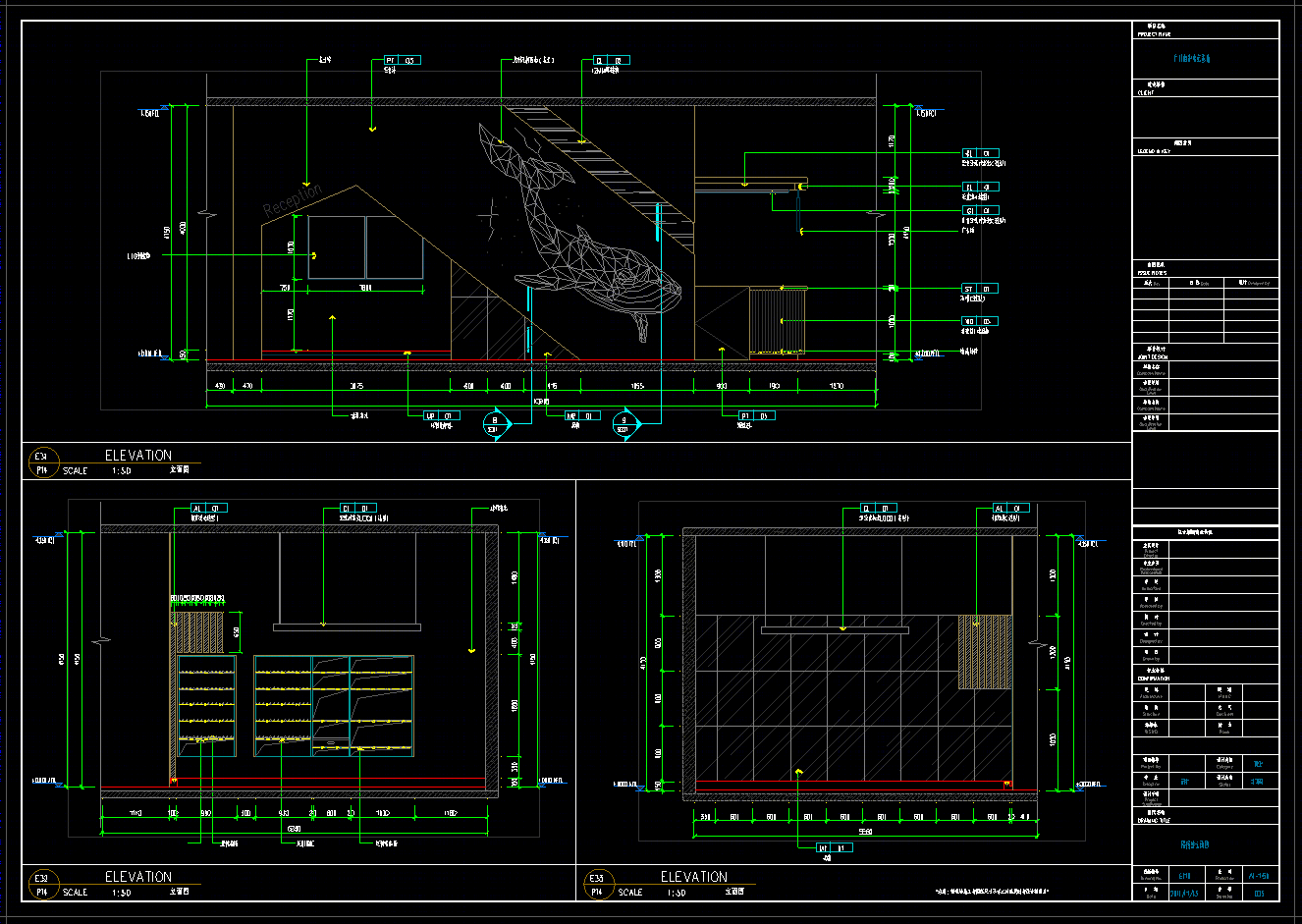Click the ELEVATION title beside the E35 bubble
The height and width of the screenshot is (924, 1302).
coord(694,877)
